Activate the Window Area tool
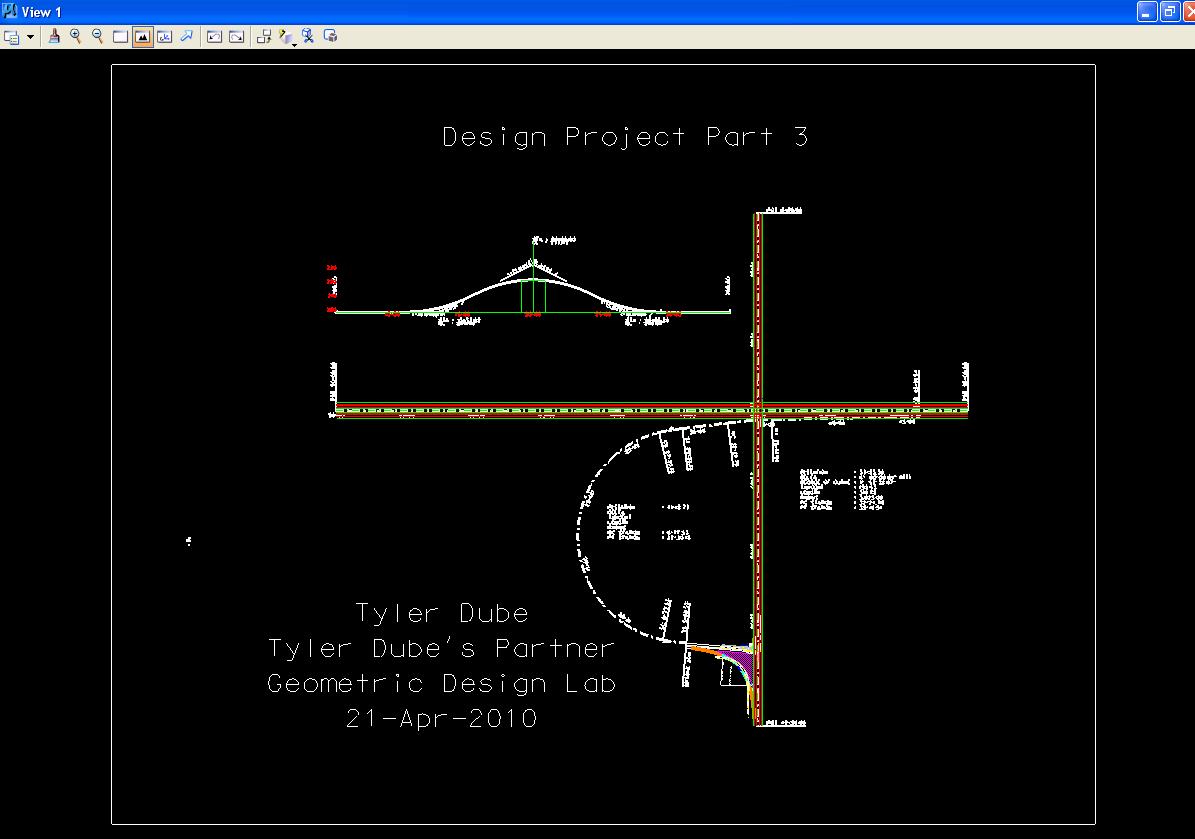 pyautogui.click(x=120, y=37)
